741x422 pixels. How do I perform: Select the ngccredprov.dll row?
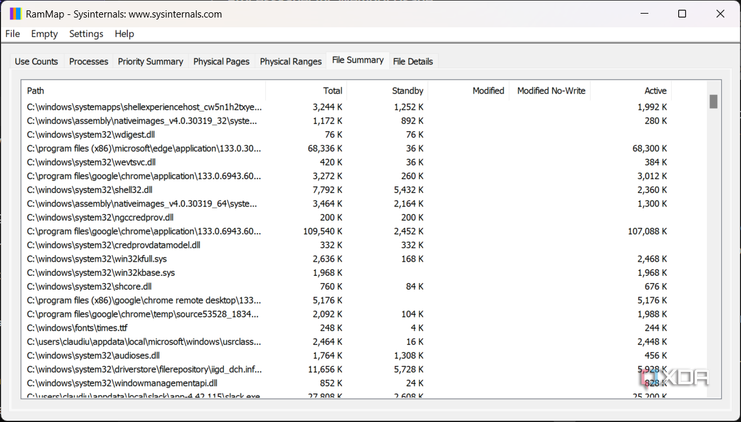(x=364, y=217)
